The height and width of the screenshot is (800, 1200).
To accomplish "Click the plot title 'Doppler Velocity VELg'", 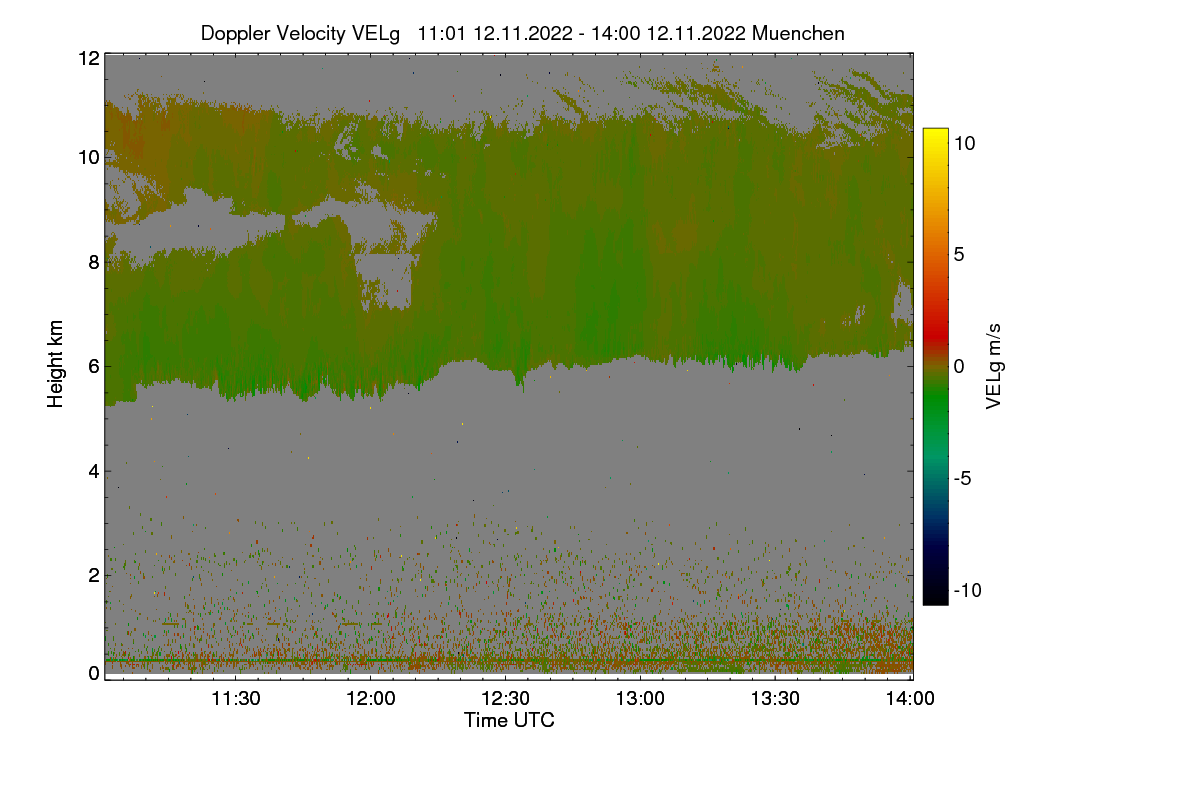I will [x=300, y=33].
